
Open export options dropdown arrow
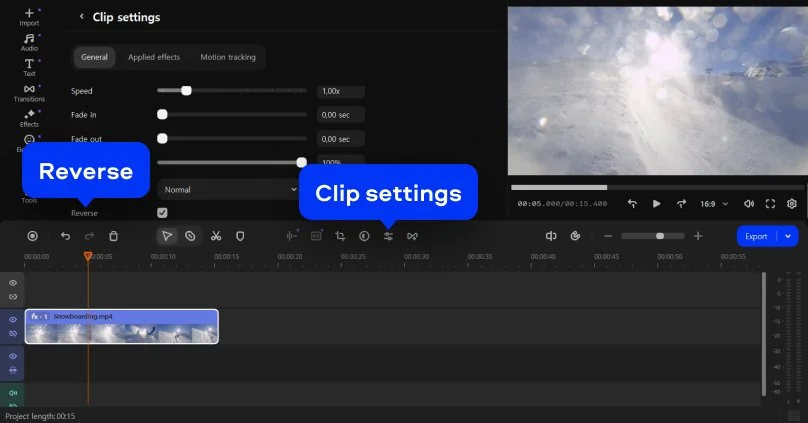[x=789, y=236]
